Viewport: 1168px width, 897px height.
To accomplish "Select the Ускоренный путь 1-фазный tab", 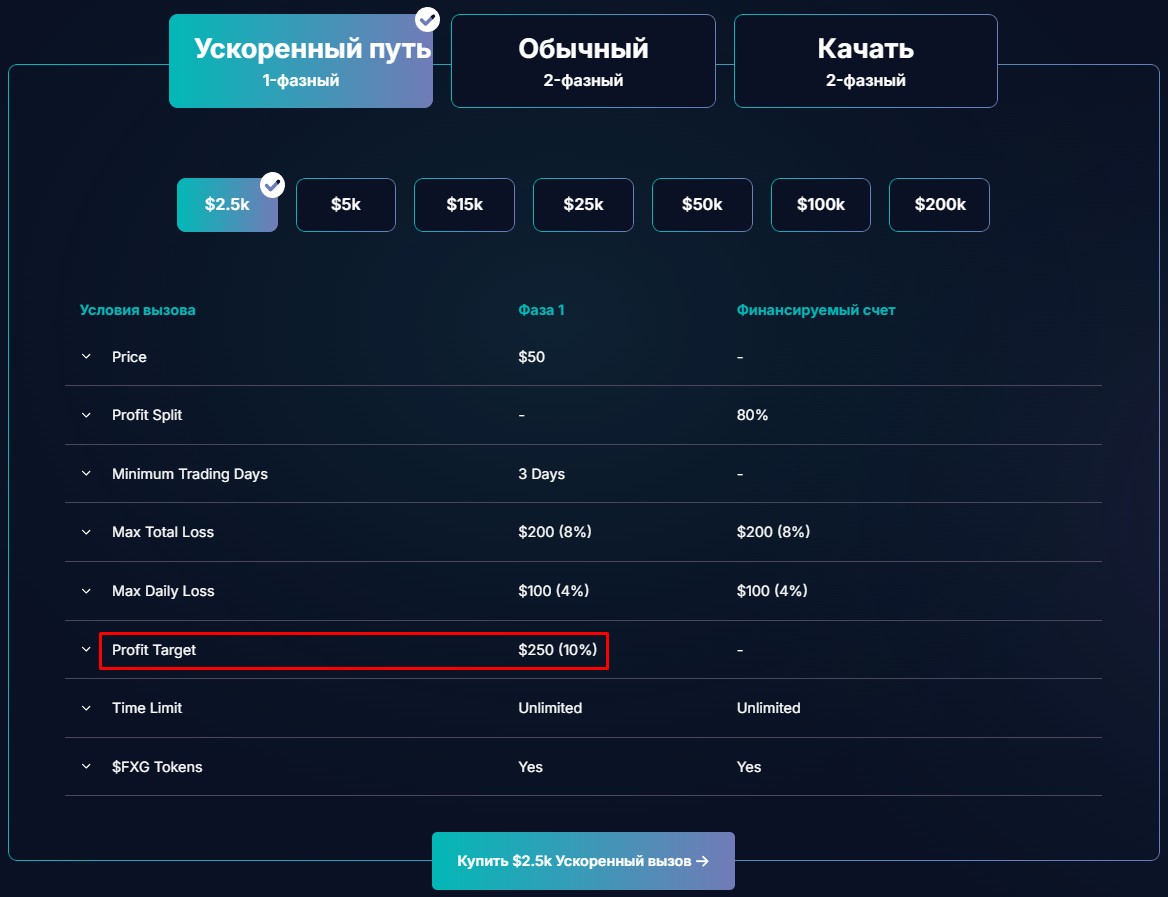I will [301, 61].
